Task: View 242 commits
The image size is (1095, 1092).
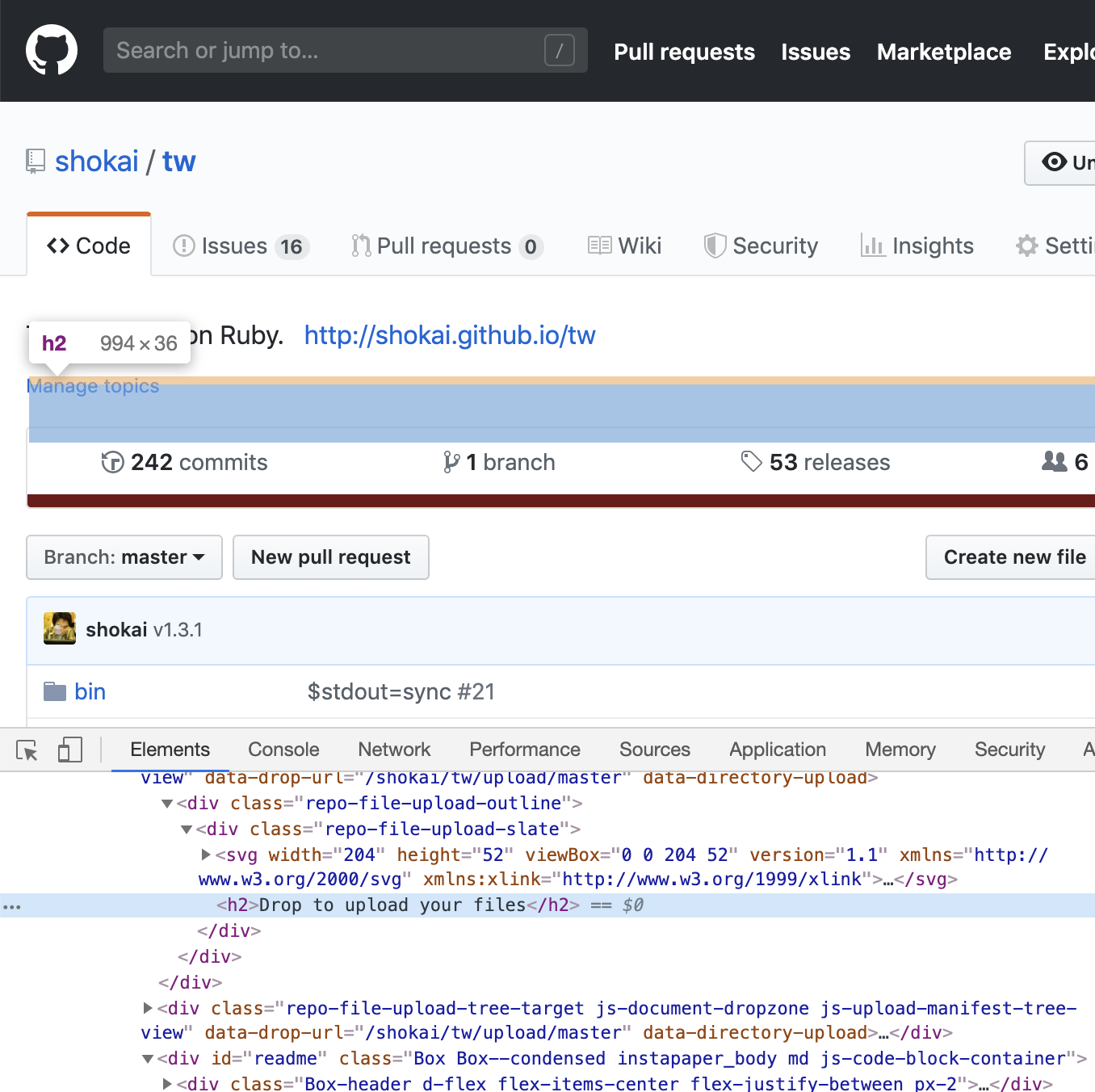Action: coord(185,462)
